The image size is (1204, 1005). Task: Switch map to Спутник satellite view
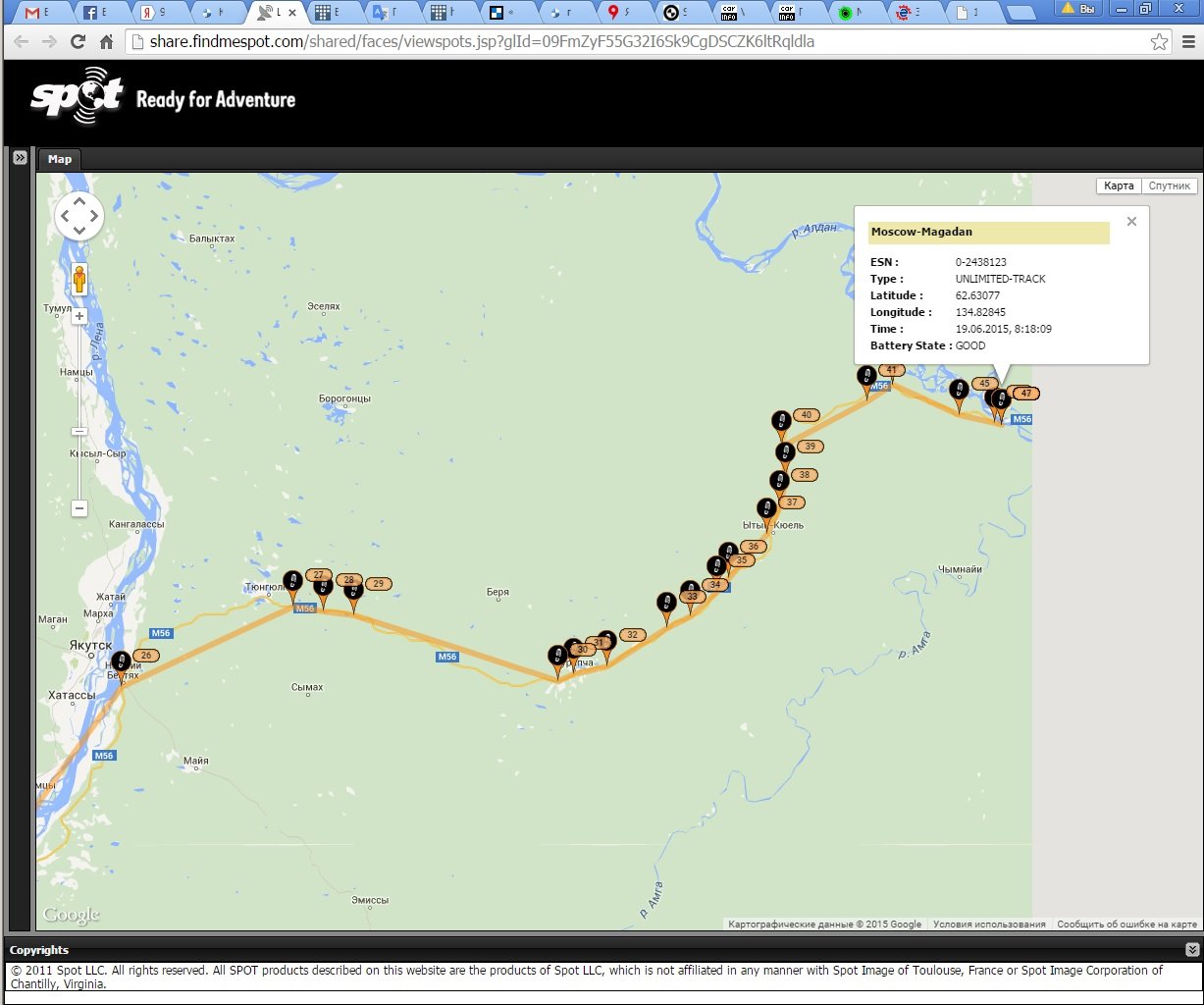point(1169,185)
